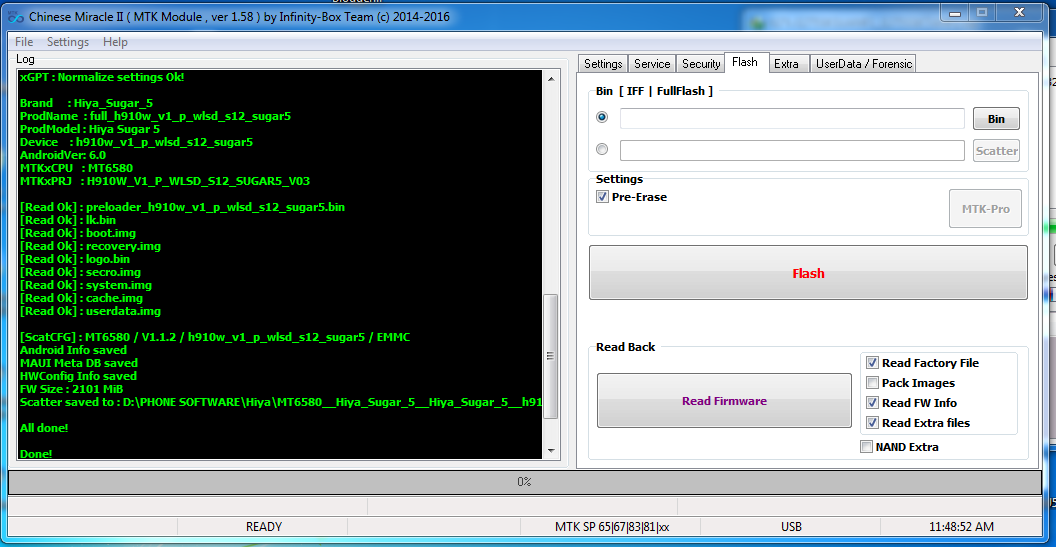
Task: Switch to the Security tab
Action: 700,63
